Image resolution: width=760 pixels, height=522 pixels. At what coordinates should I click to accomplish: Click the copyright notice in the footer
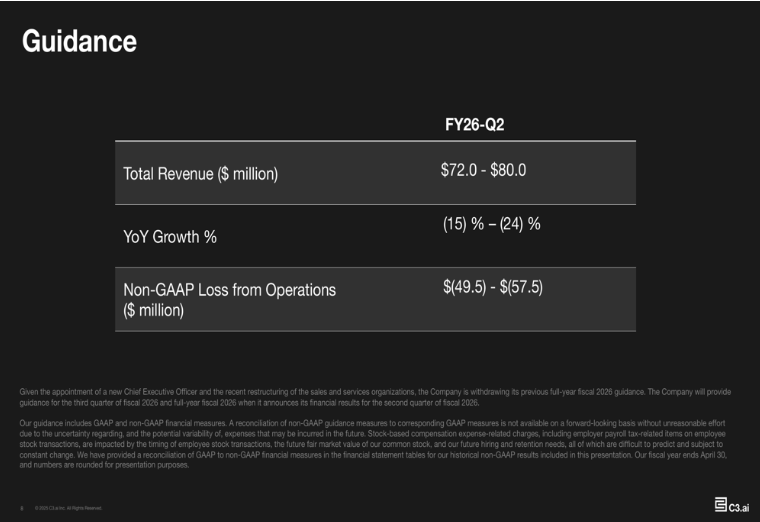click(x=67, y=508)
